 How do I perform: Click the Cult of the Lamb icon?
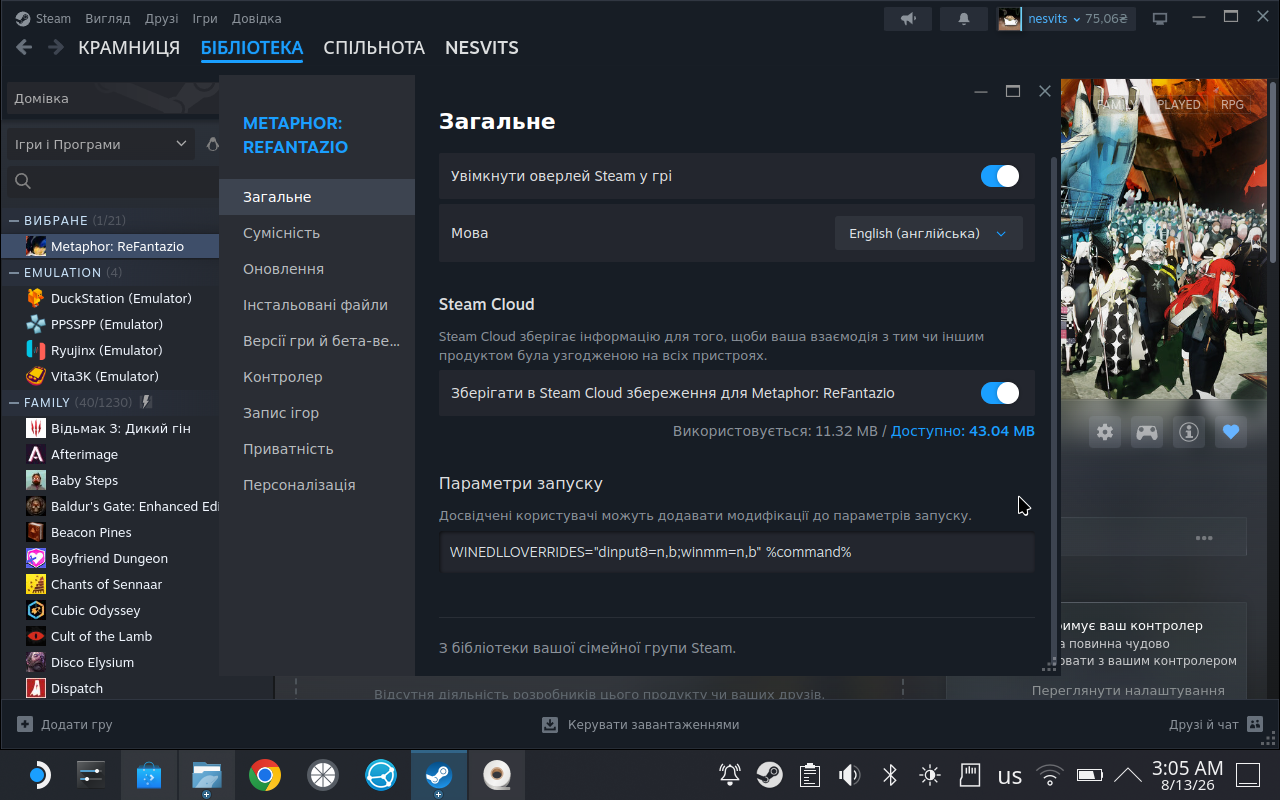click(x=36, y=636)
